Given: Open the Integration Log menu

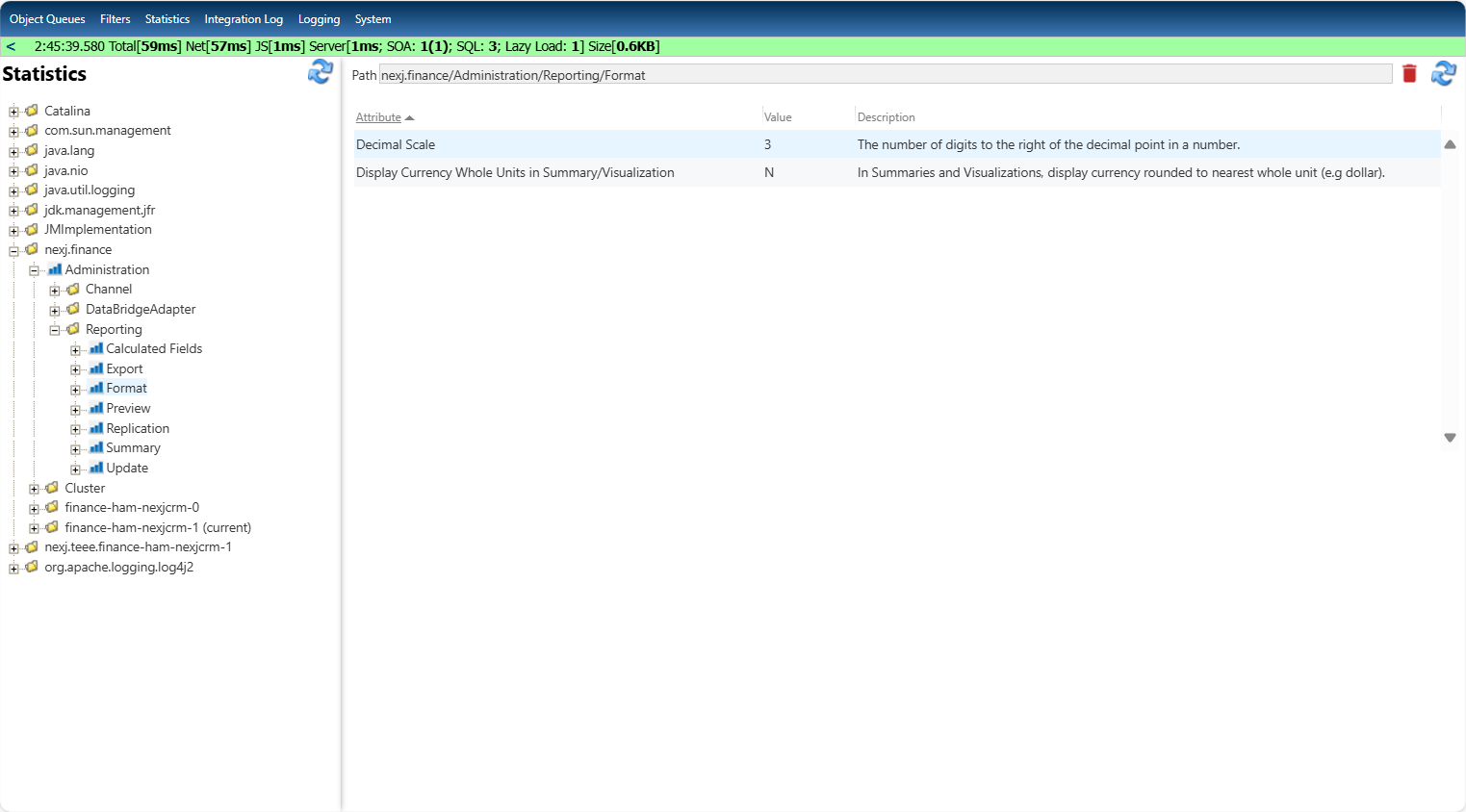Looking at the screenshot, I should coord(244,19).
